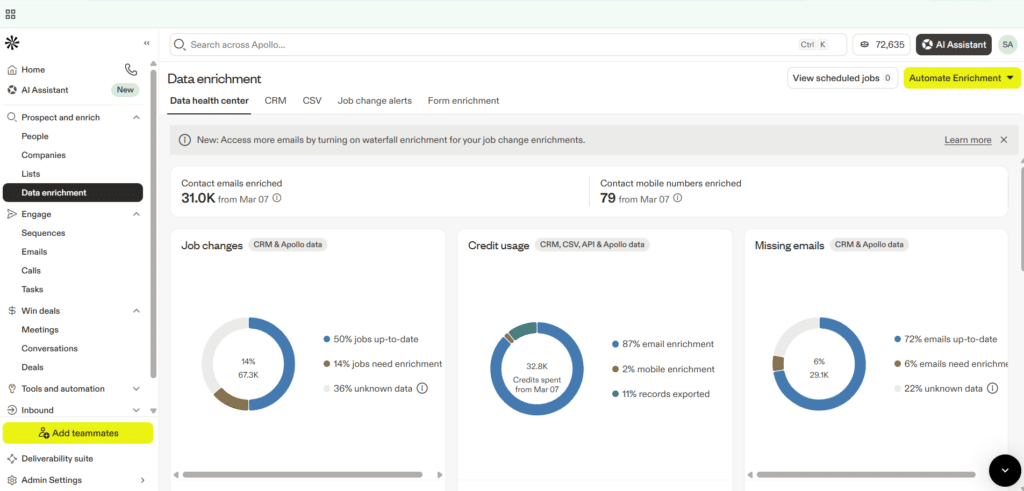Open Sequences in the sidebar
The width and height of the screenshot is (1024, 491).
pyautogui.click(x=43, y=233)
